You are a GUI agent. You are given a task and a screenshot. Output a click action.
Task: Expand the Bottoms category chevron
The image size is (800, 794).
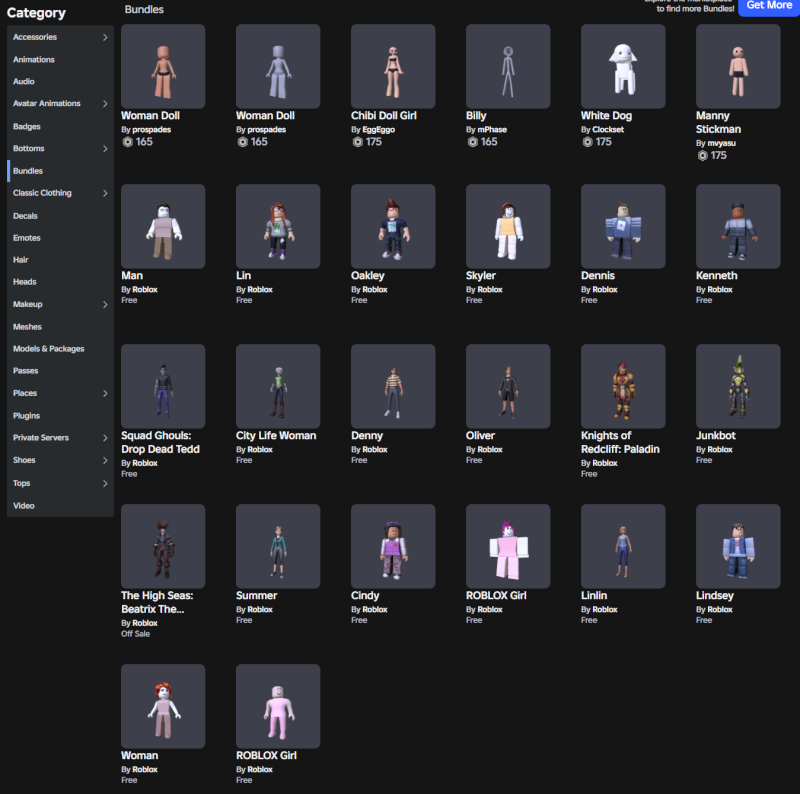coord(105,148)
